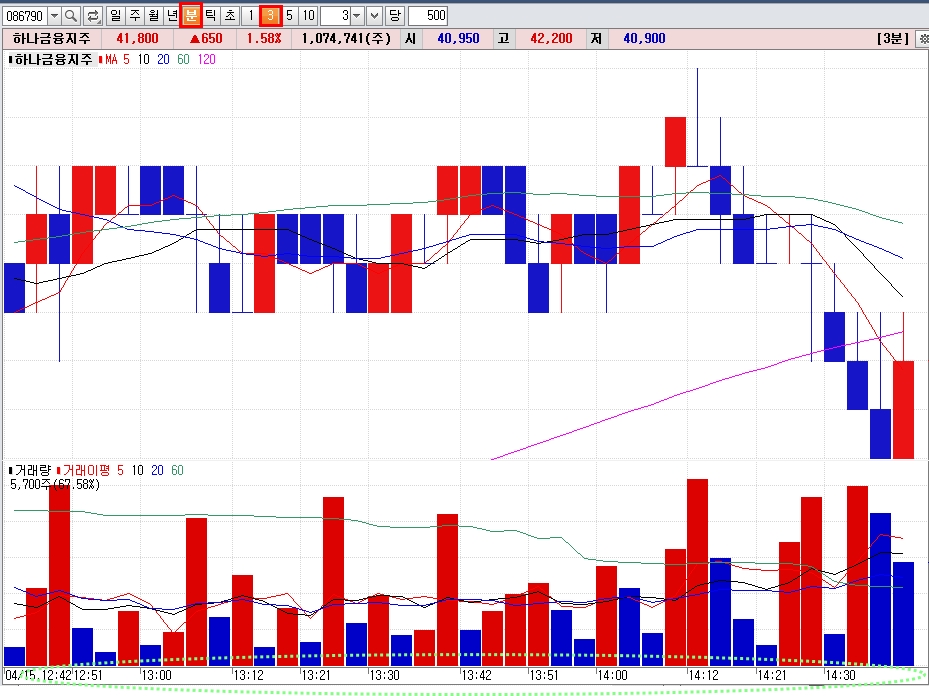Click the 하나금융지주 chart legend label

pyautogui.click(x=53, y=59)
